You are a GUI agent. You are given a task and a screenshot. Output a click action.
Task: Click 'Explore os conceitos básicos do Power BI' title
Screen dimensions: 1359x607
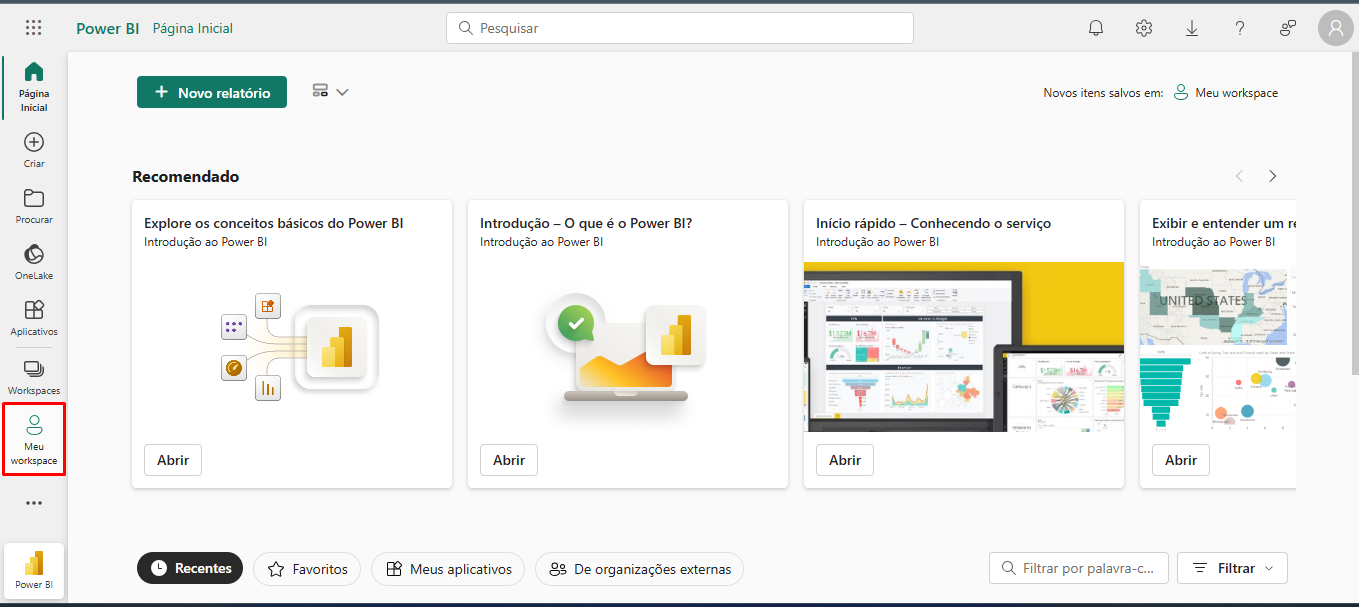pyautogui.click(x=274, y=223)
